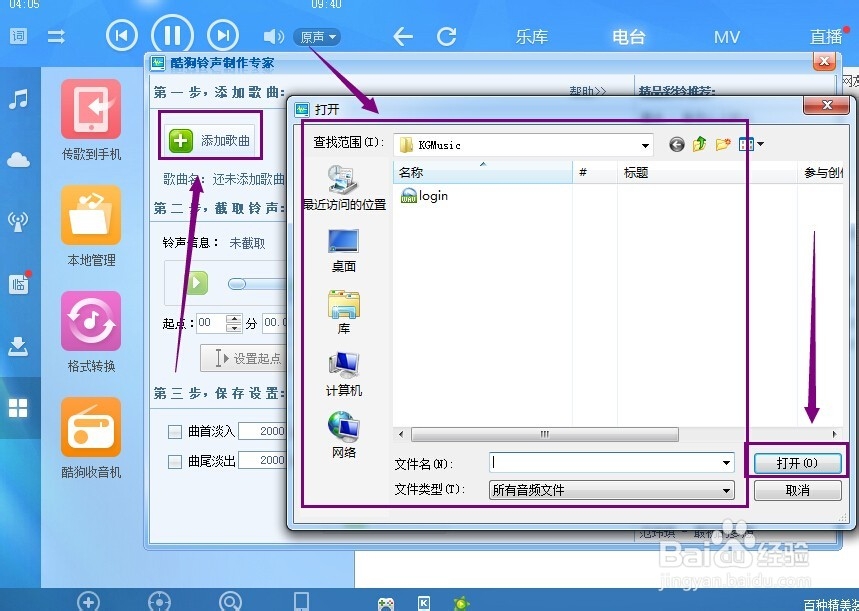This screenshot has height=611, width=859.
Task: Click the minutes stepper up arrow
Action: (234, 318)
